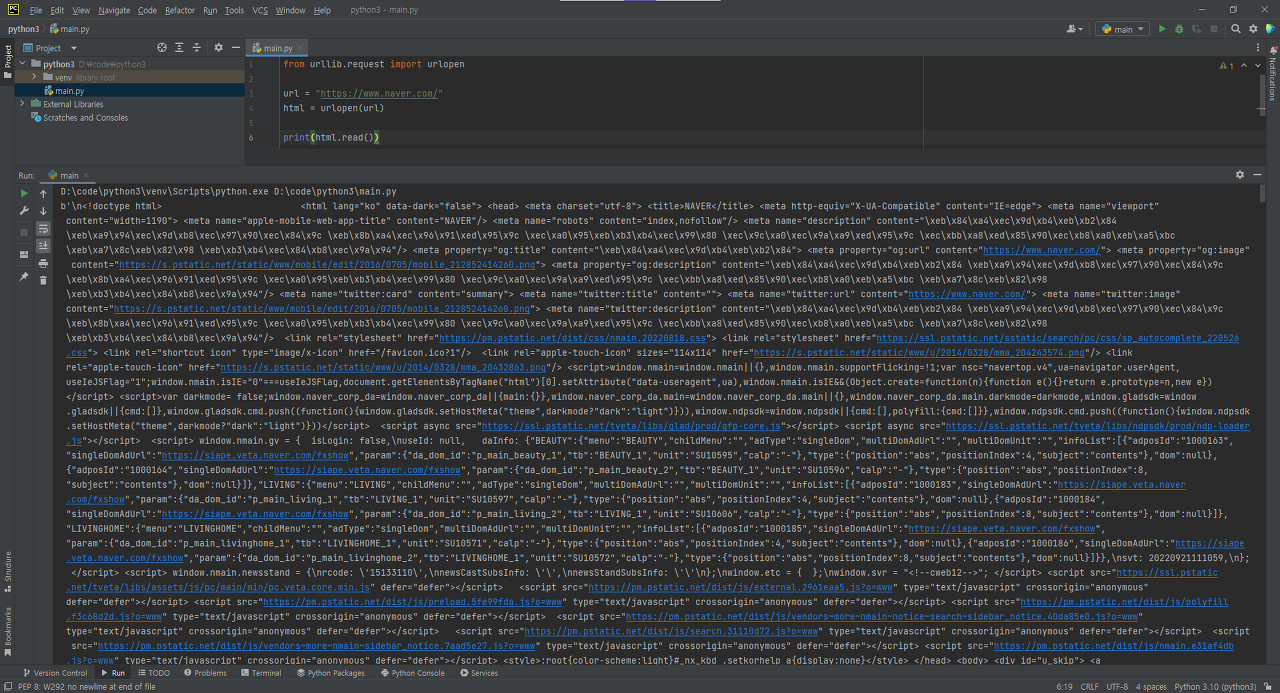Open the File menu
The height and width of the screenshot is (693, 1280).
[x=36, y=10]
